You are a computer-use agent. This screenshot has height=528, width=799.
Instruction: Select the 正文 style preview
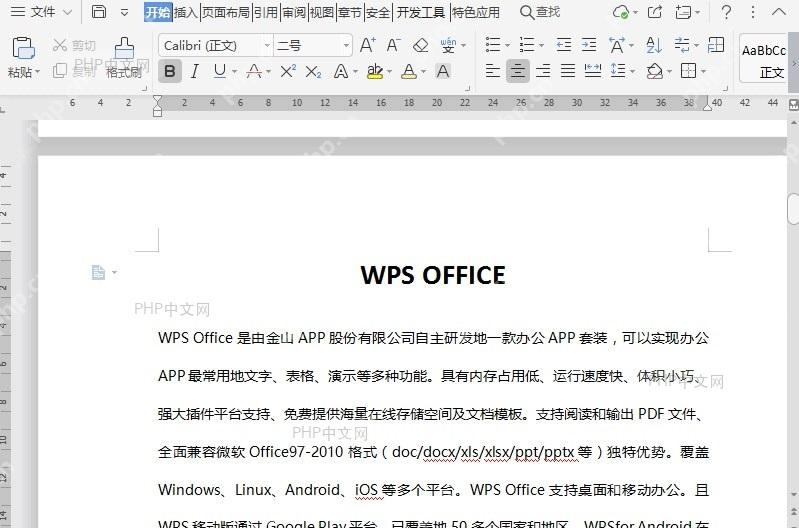click(x=763, y=59)
